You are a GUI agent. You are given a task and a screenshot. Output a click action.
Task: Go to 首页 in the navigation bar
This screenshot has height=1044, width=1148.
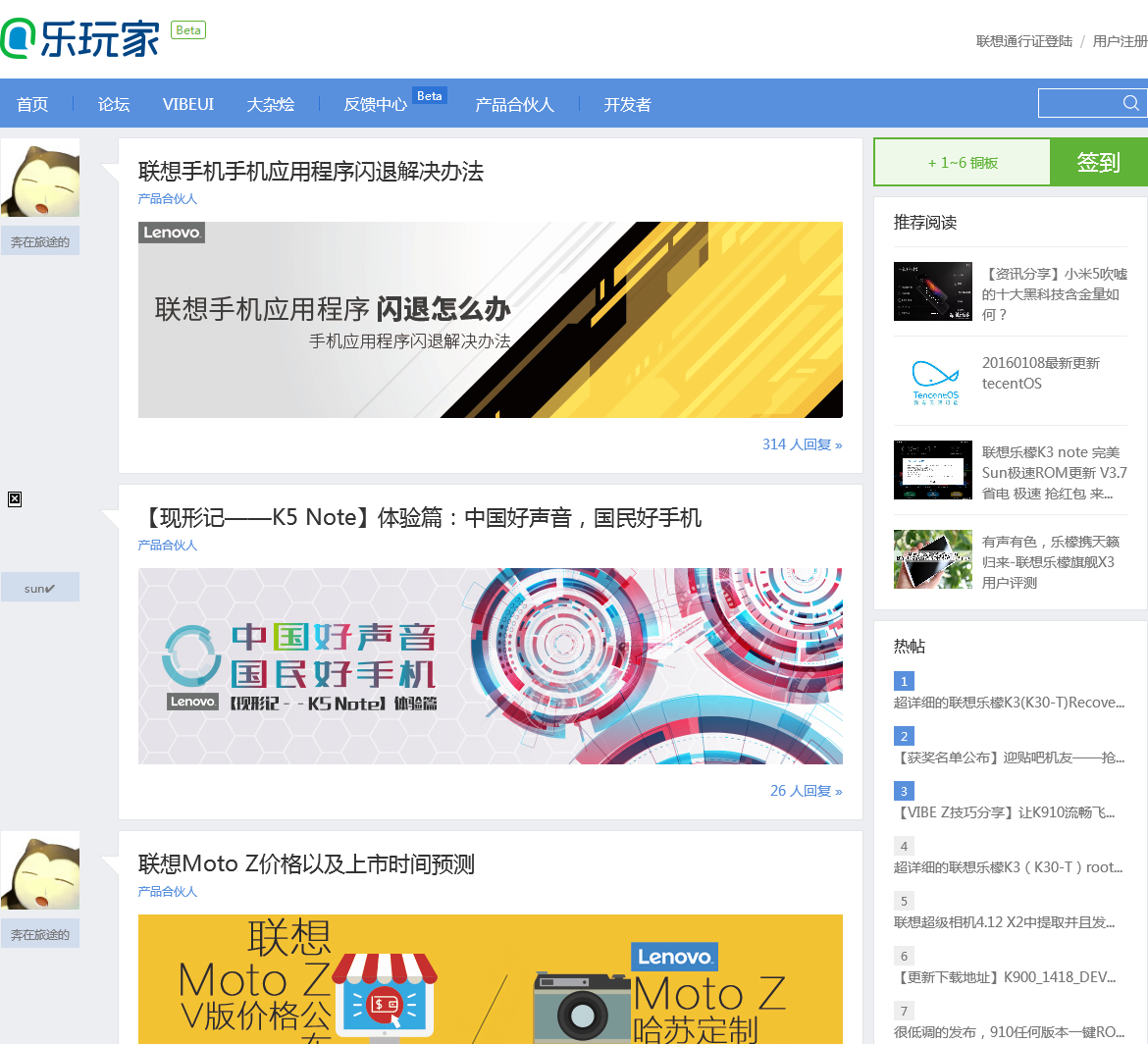pyautogui.click(x=32, y=104)
